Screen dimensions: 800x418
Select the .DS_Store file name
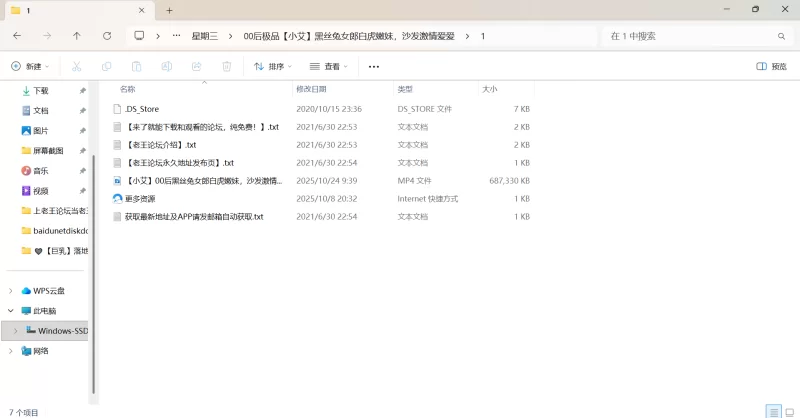click(x=142, y=109)
